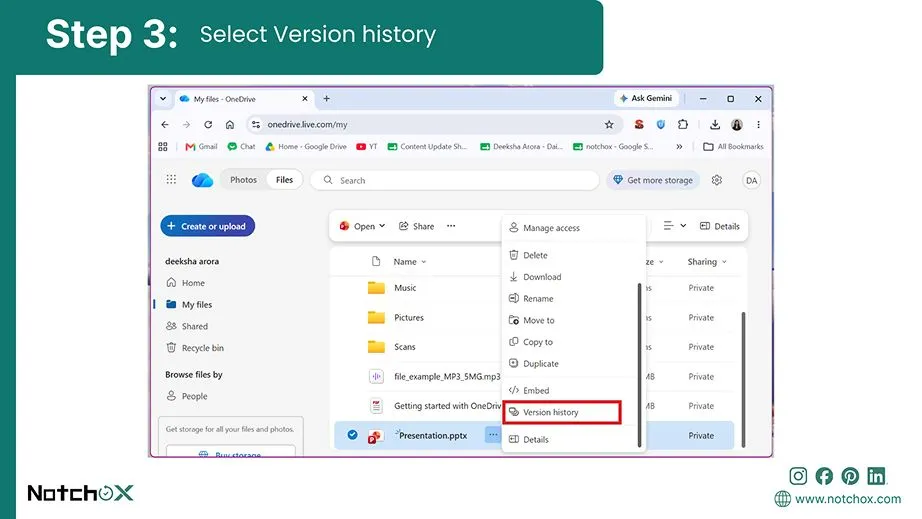922x519 pixels.
Task: Open Shared in sidebar
Action: (x=187, y=326)
